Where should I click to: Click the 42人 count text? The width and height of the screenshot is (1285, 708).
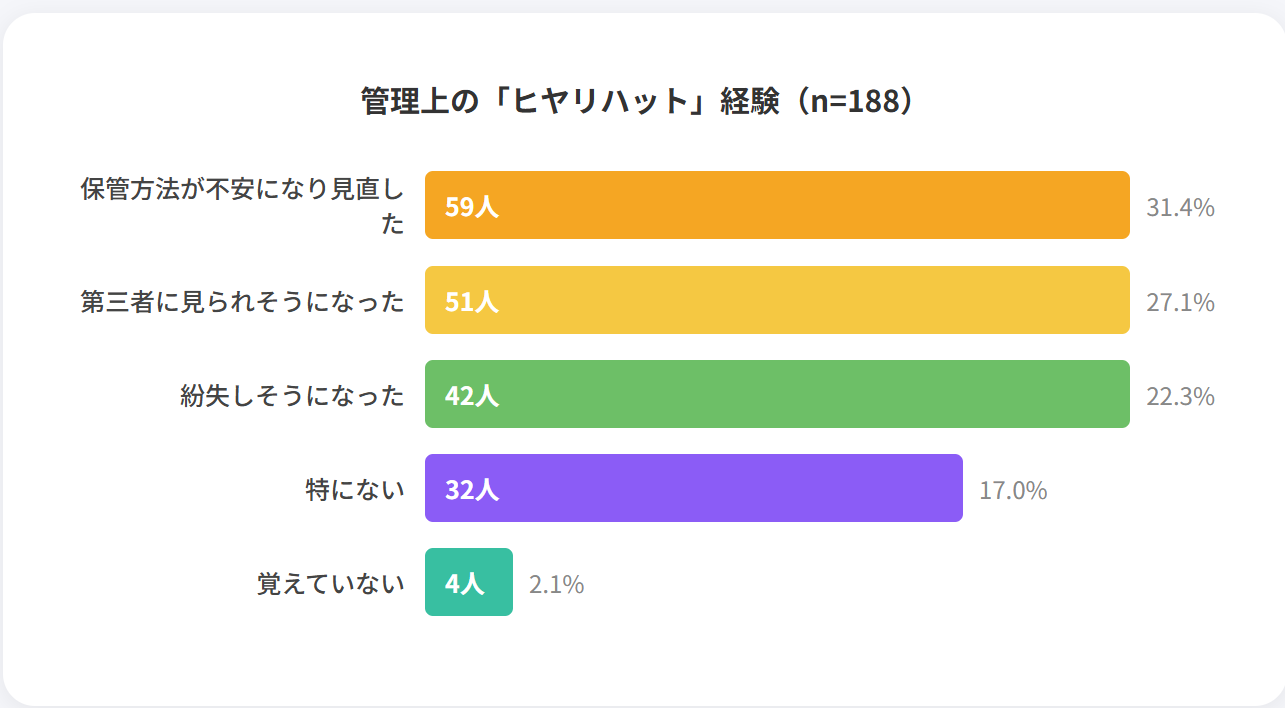pos(472,396)
